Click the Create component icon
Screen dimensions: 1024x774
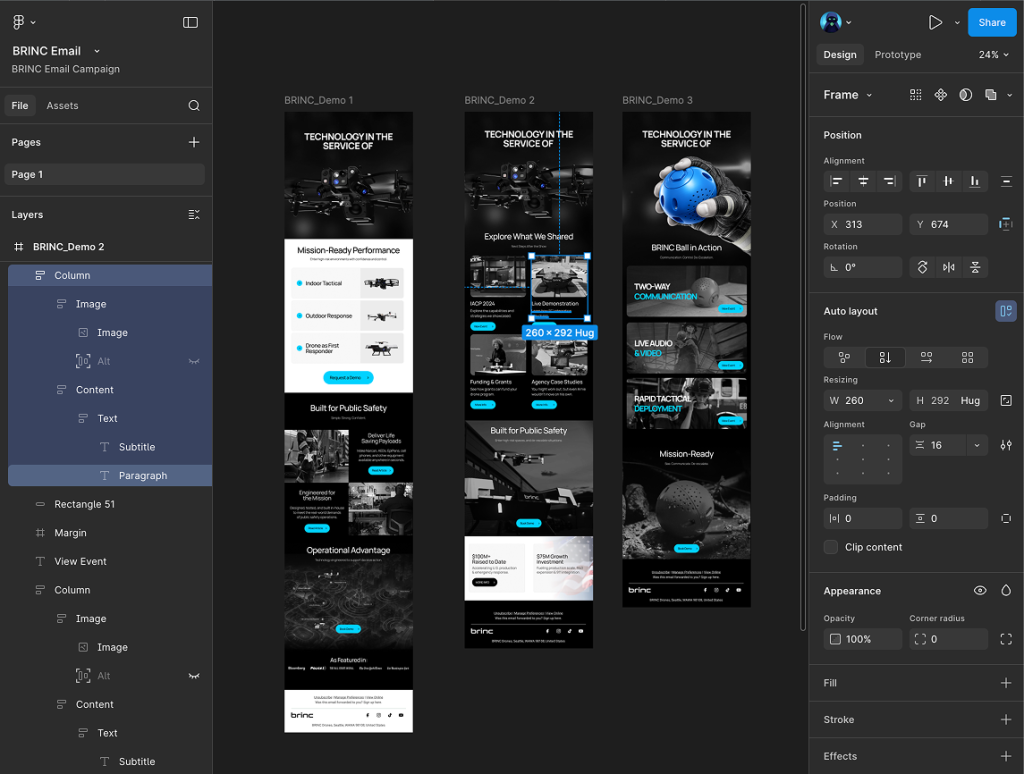click(x=940, y=95)
